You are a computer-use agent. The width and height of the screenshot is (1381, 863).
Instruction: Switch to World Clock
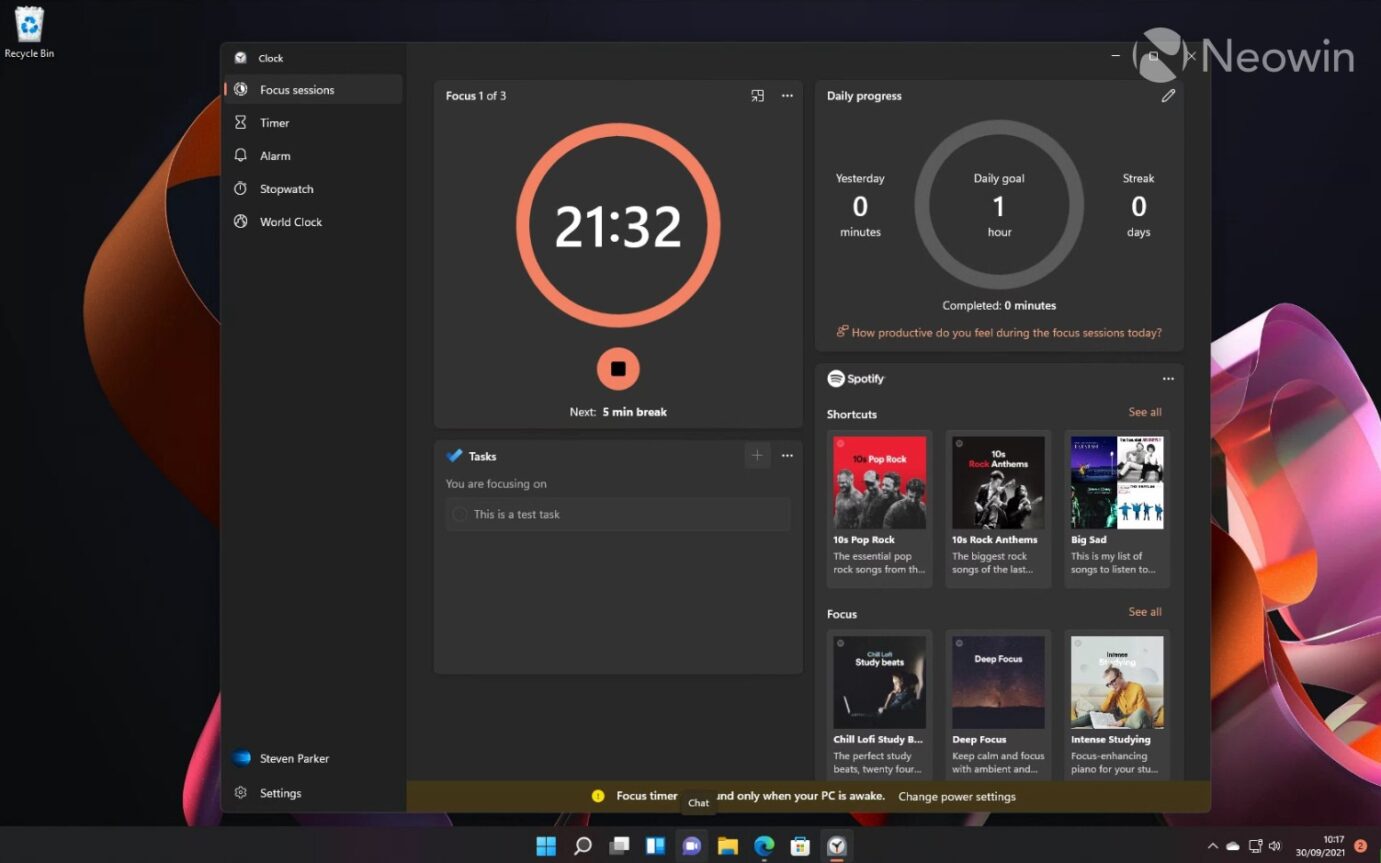(290, 221)
